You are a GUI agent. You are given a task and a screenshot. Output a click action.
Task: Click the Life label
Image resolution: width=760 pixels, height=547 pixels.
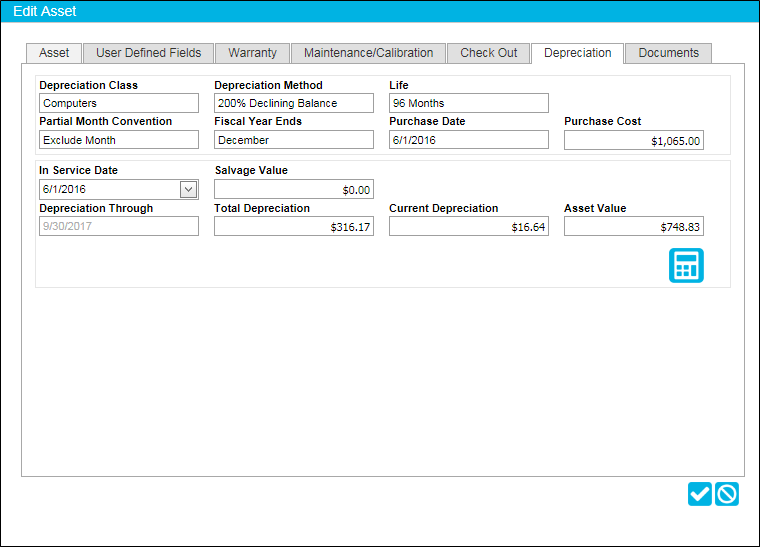(x=398, y=85)
